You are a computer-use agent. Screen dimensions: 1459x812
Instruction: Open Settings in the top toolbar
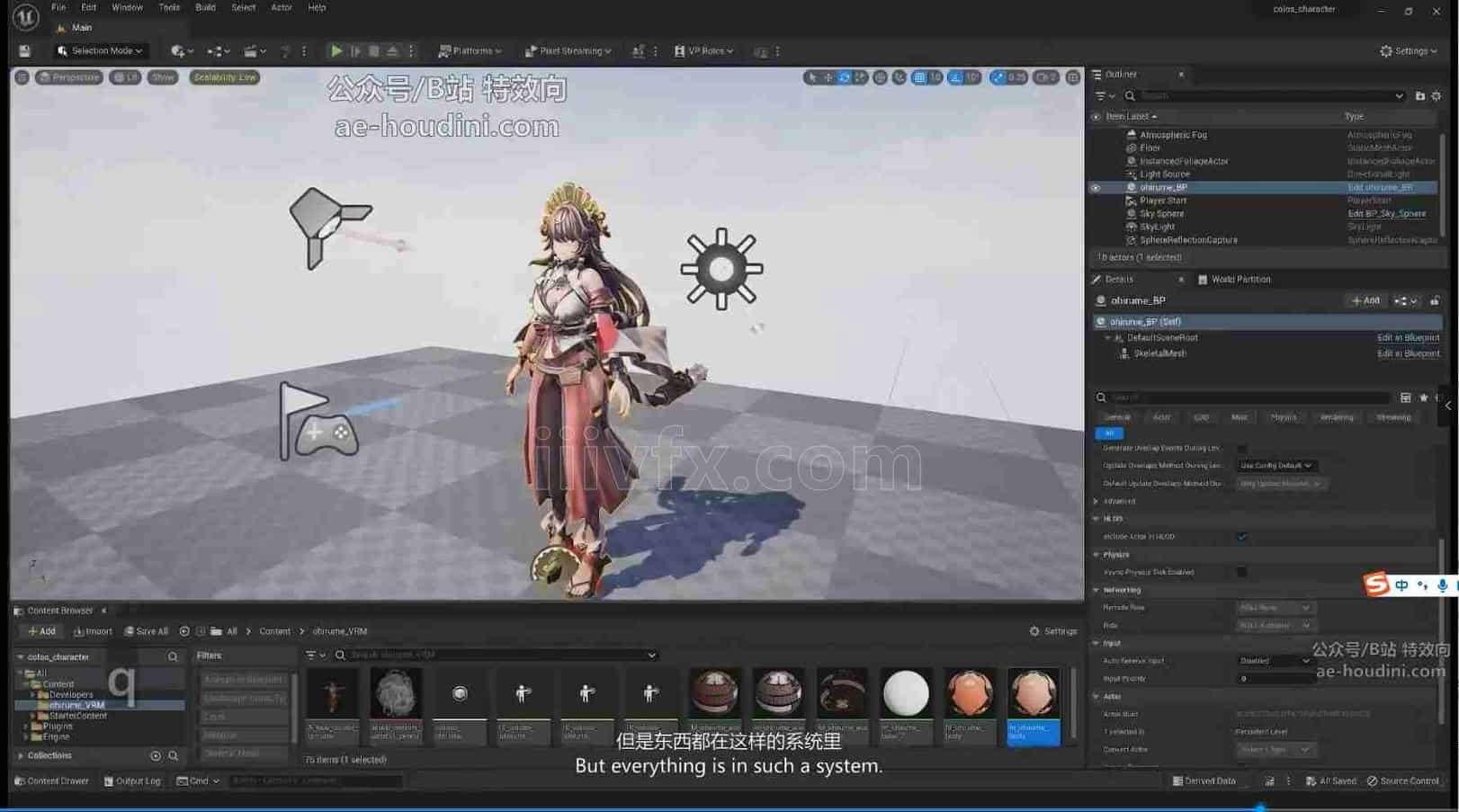click(x=1409, y=51)
